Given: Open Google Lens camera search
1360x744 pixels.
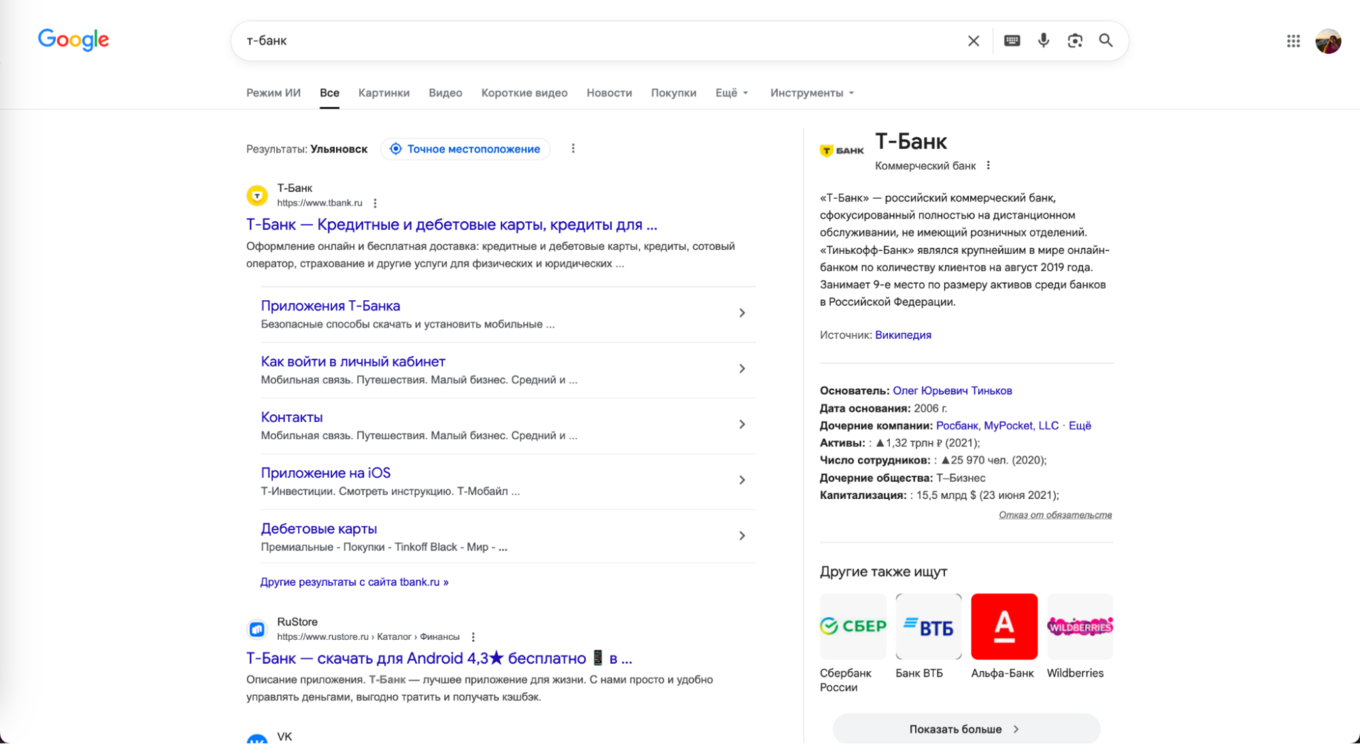Looking at the screenshot, I should 1075,40.
